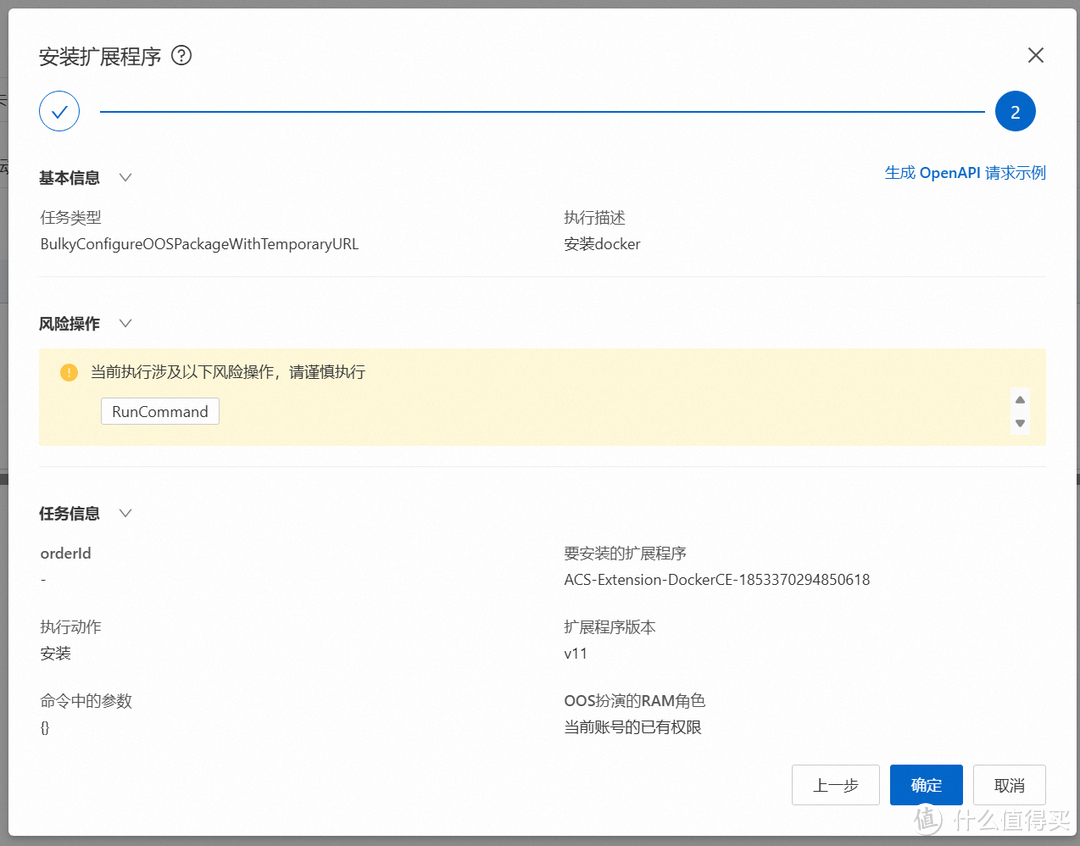Click the orange warning icon in risk banner

[68, 372]
